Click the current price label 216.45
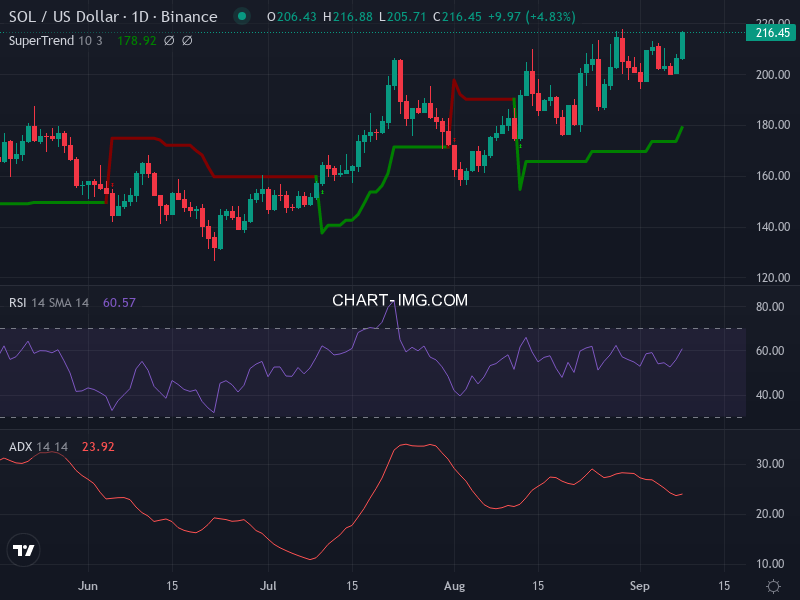Screen dimensions: 800x600 coord(772,33)
